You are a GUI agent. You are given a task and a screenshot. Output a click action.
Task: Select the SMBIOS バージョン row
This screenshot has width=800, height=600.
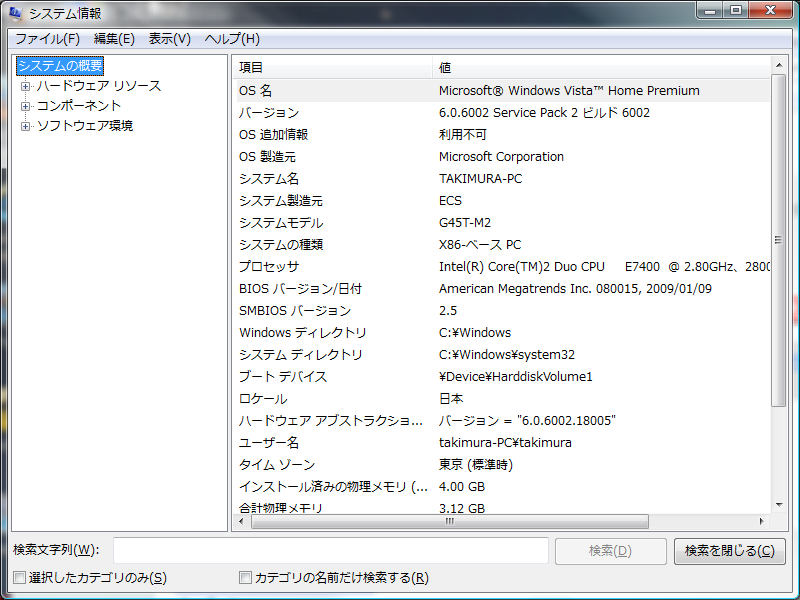pos(502,311)
